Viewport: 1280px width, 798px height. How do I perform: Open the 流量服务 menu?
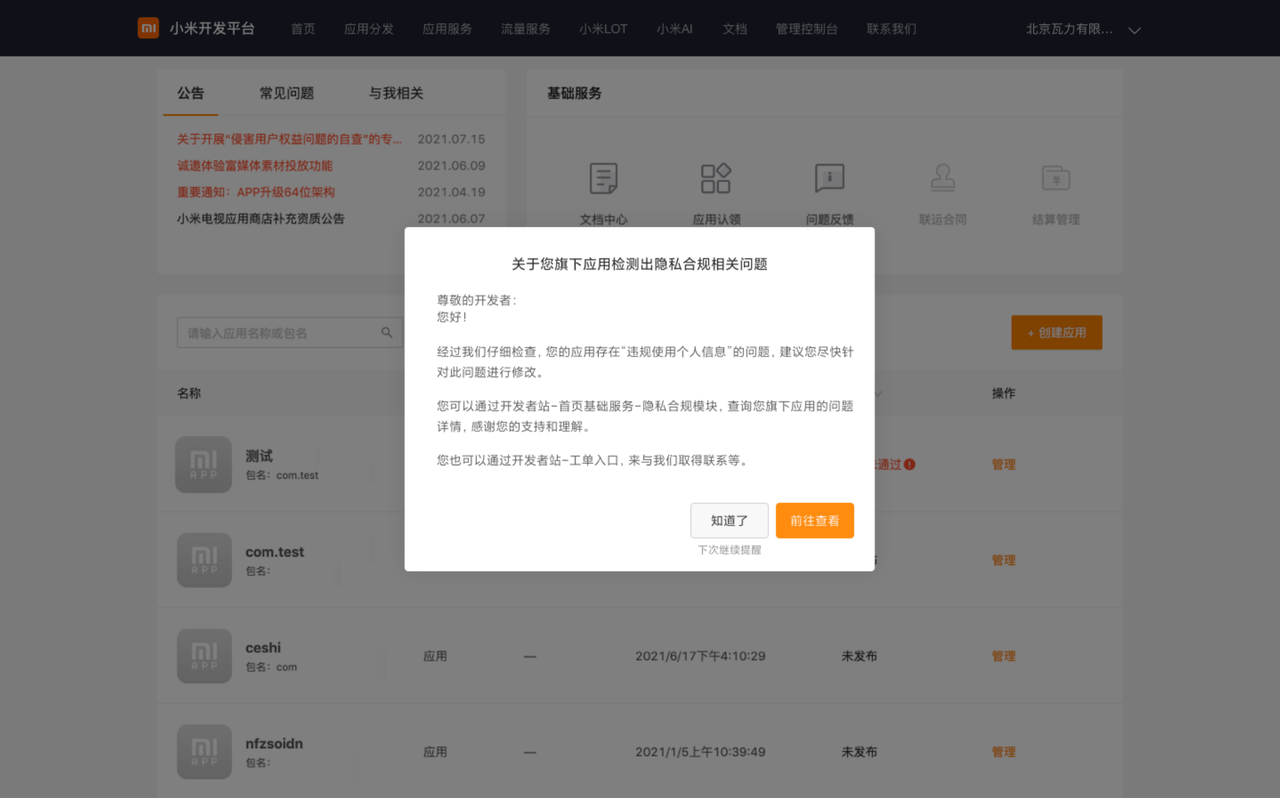click(526, 29)
